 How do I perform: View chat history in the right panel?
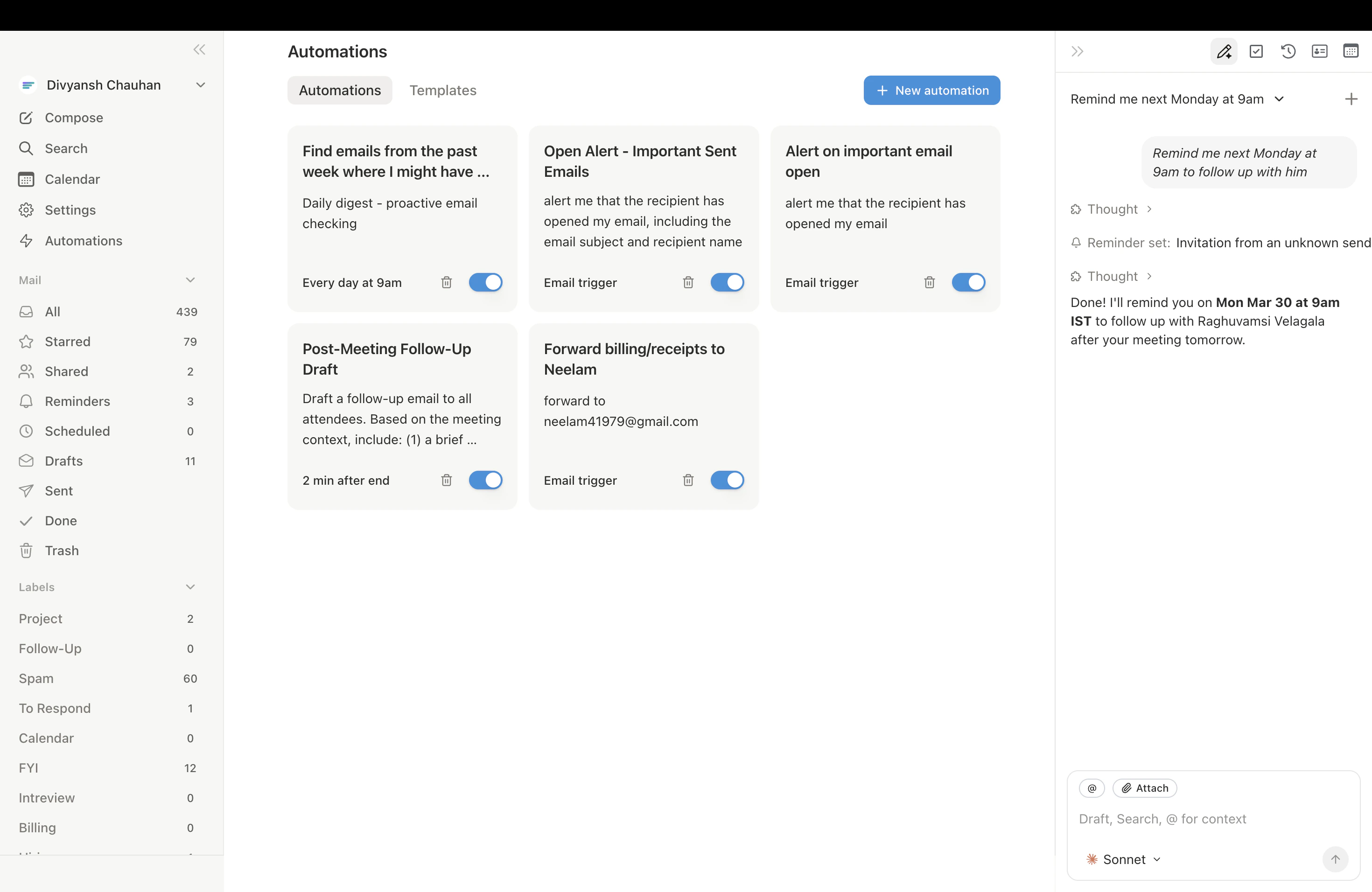[x=1288, y=51]
